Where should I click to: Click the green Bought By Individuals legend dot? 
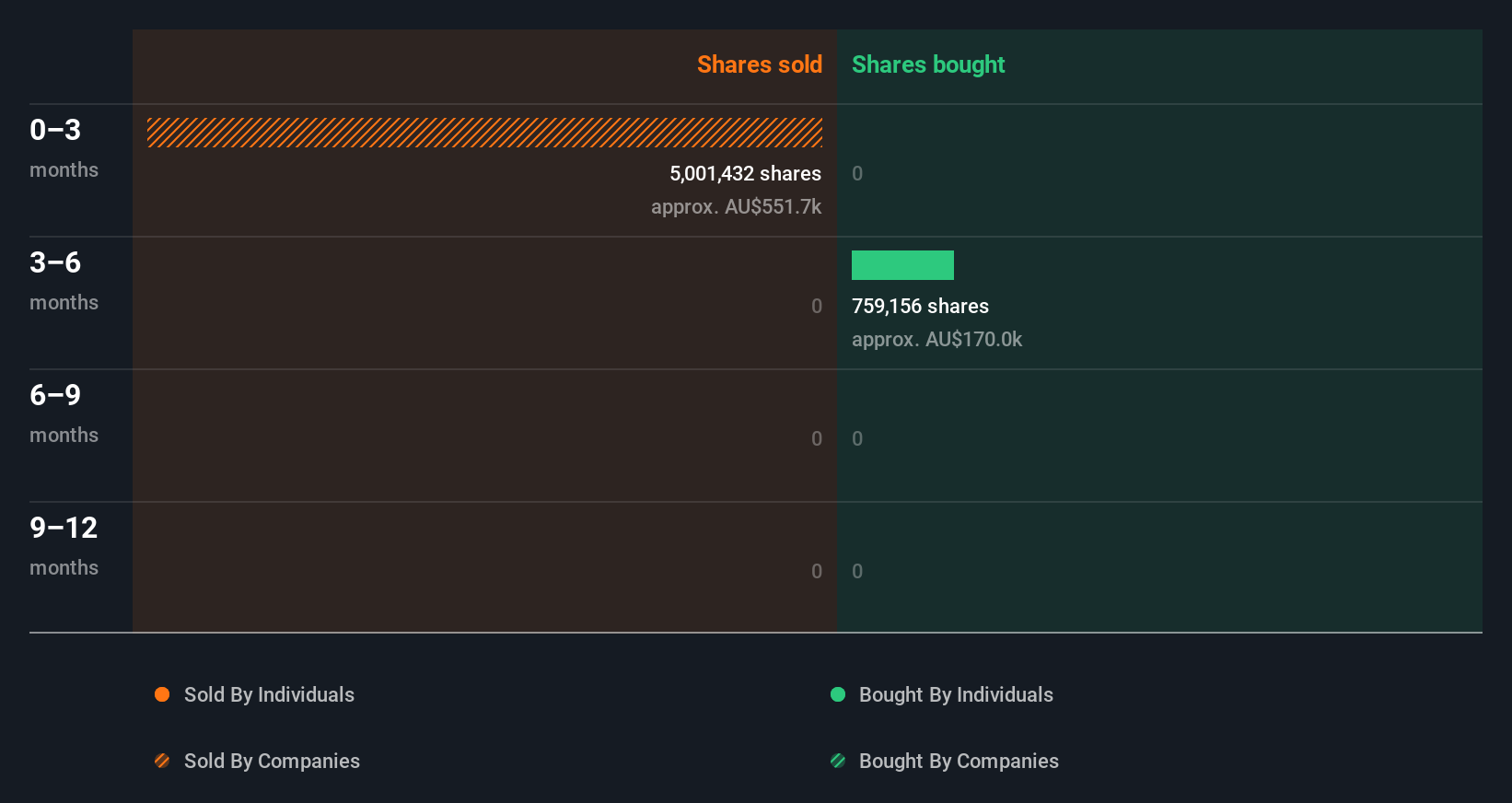pyautogui.click(x=838, y=694)
